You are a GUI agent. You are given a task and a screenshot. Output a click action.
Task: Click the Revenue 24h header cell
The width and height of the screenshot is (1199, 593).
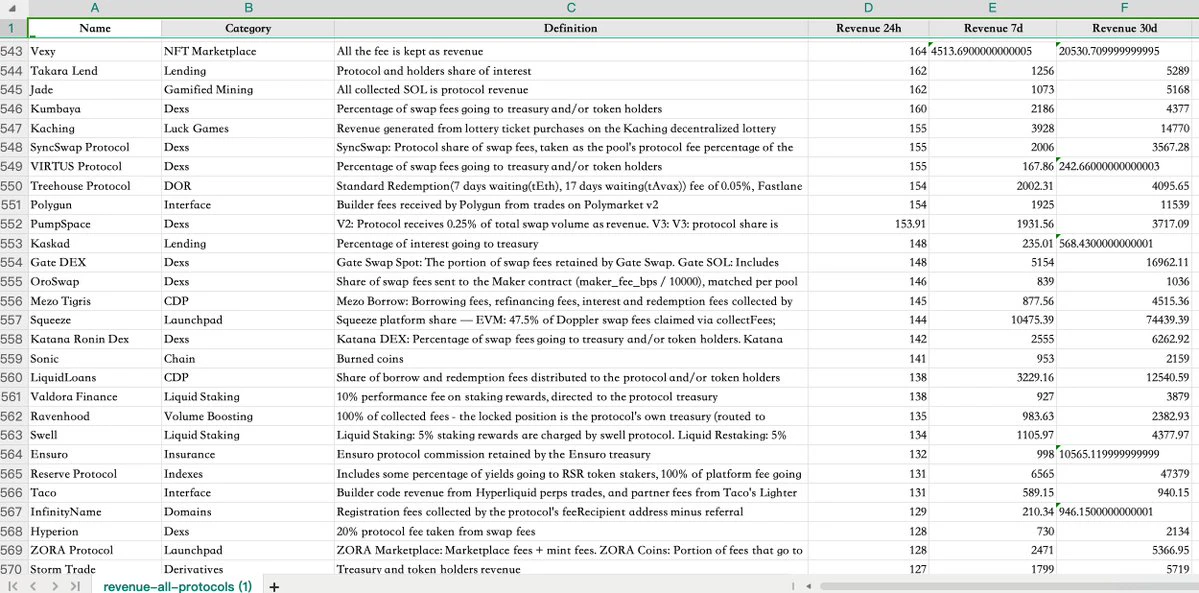pyautogui.click(x=868, y=28)
